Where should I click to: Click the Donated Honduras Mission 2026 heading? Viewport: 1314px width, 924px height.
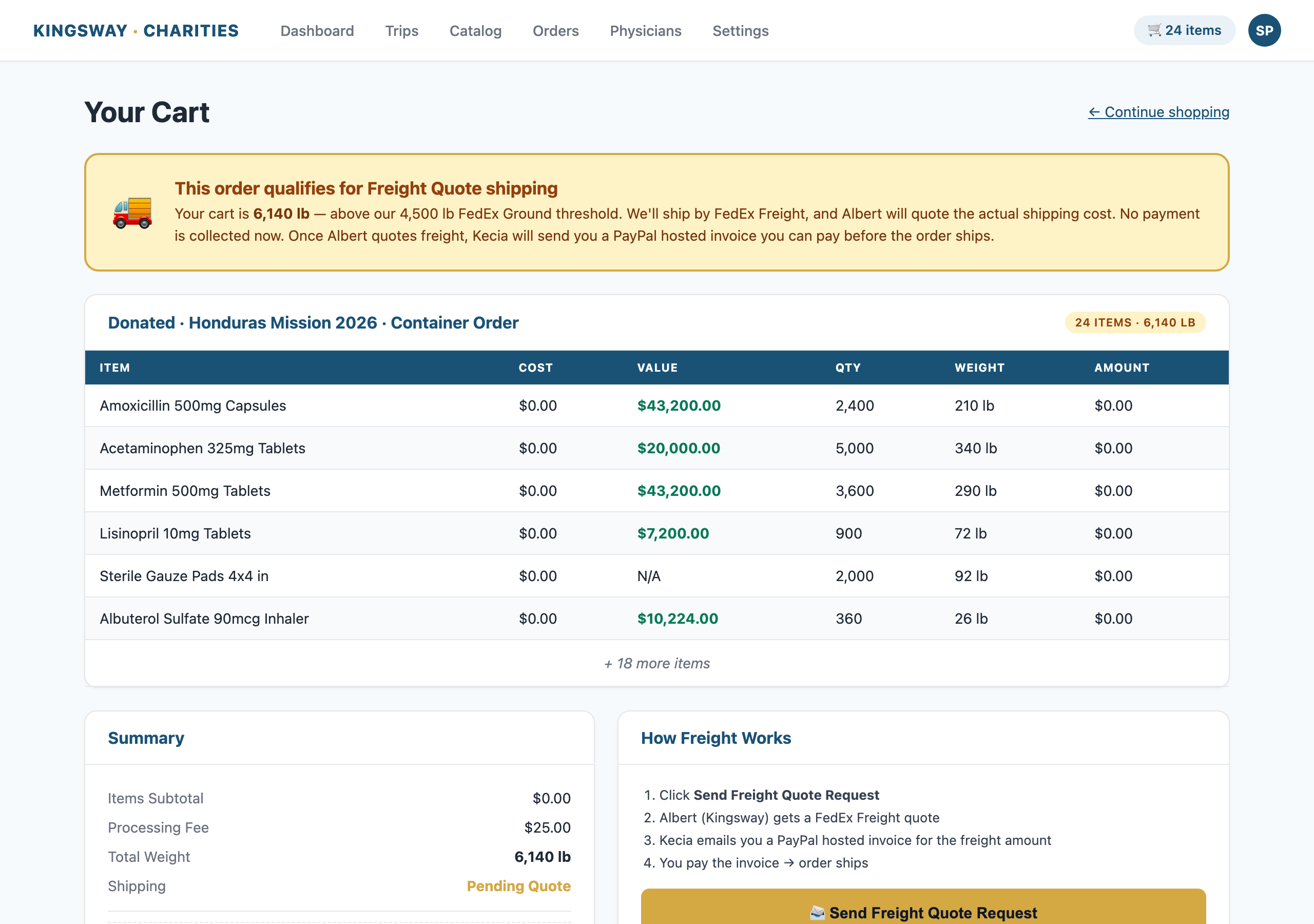pos(313,322)
